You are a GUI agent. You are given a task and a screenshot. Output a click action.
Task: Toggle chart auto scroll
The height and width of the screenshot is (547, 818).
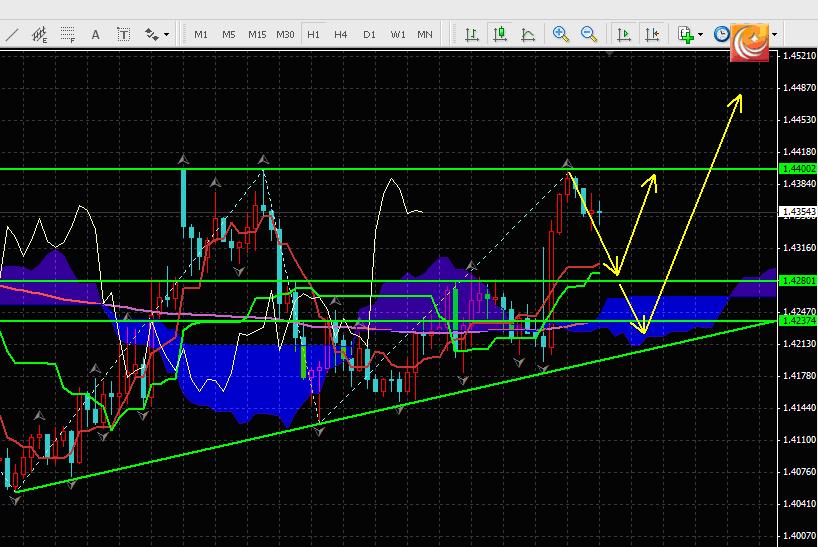[623, 35]
